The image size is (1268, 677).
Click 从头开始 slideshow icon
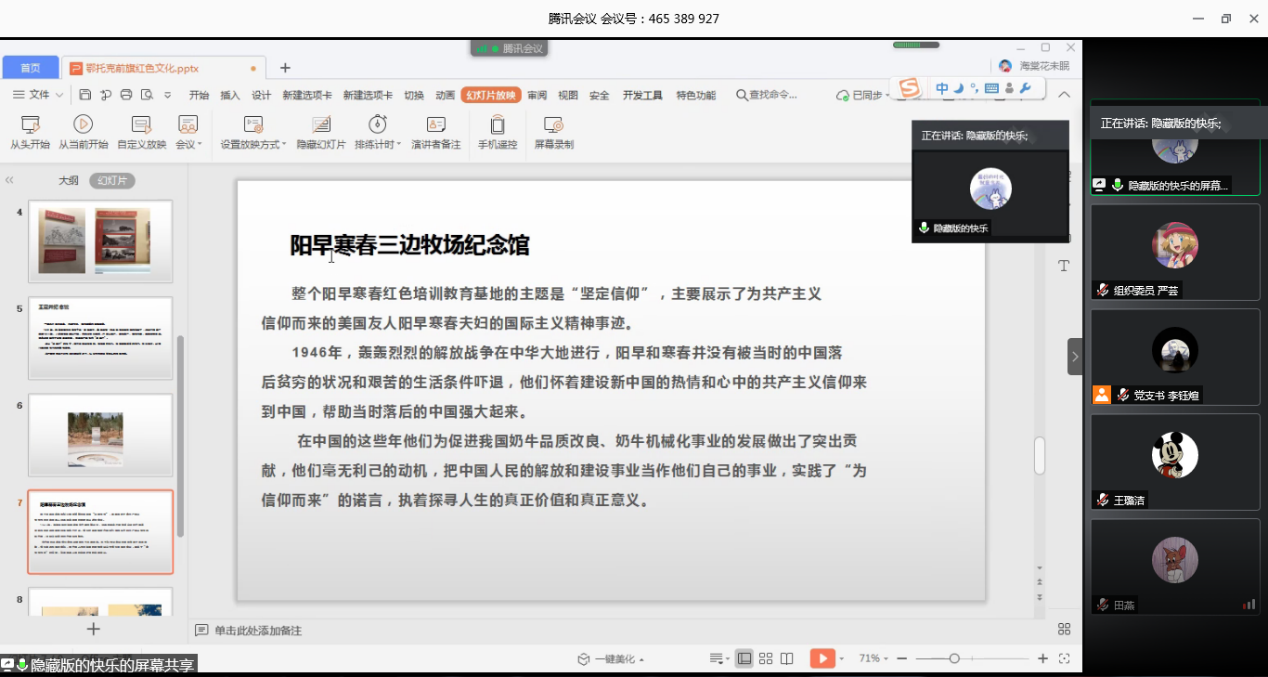[x=30, y=125]
